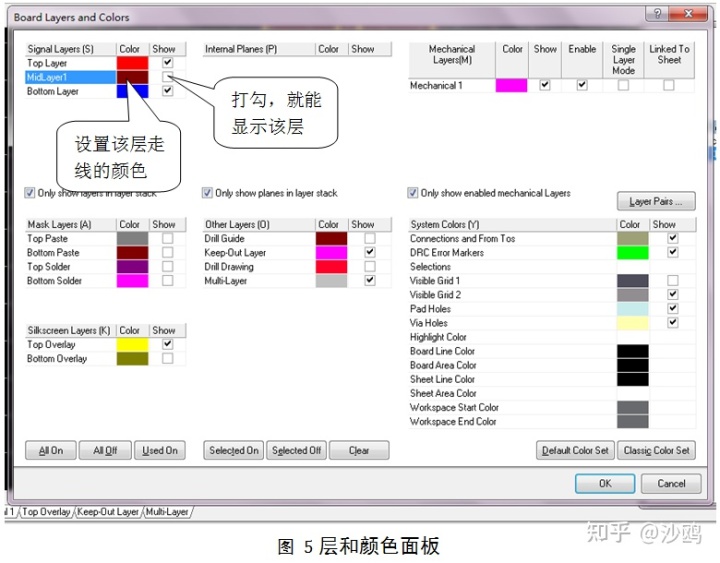Switch to the Multi-Layer tab
The height and width of the screenshot is (563, 720).
coord(167,512)
